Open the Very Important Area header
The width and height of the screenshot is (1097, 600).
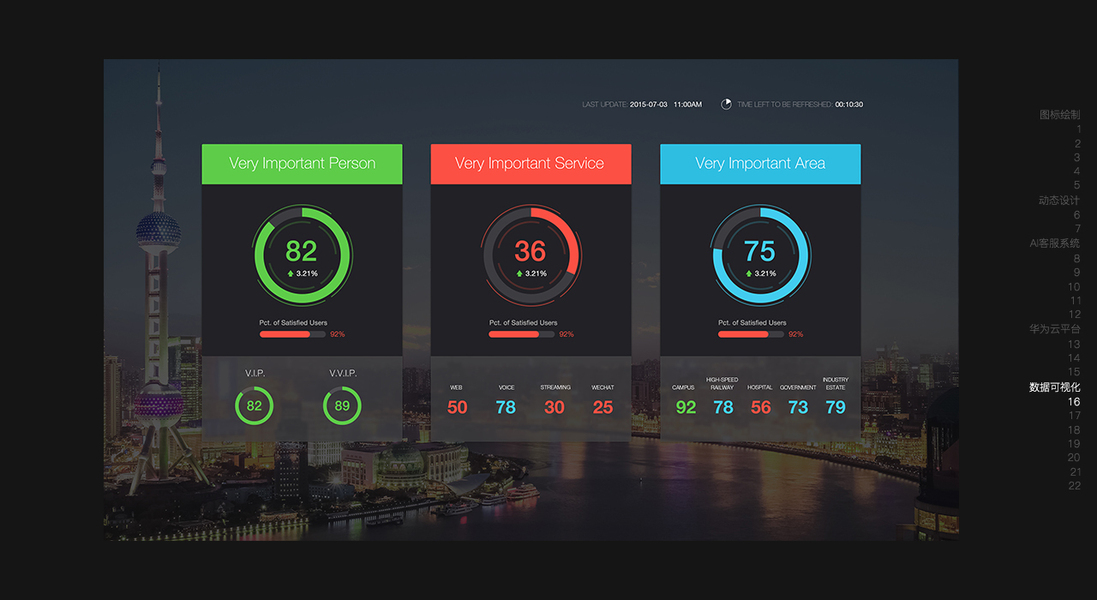pos(760,164)
